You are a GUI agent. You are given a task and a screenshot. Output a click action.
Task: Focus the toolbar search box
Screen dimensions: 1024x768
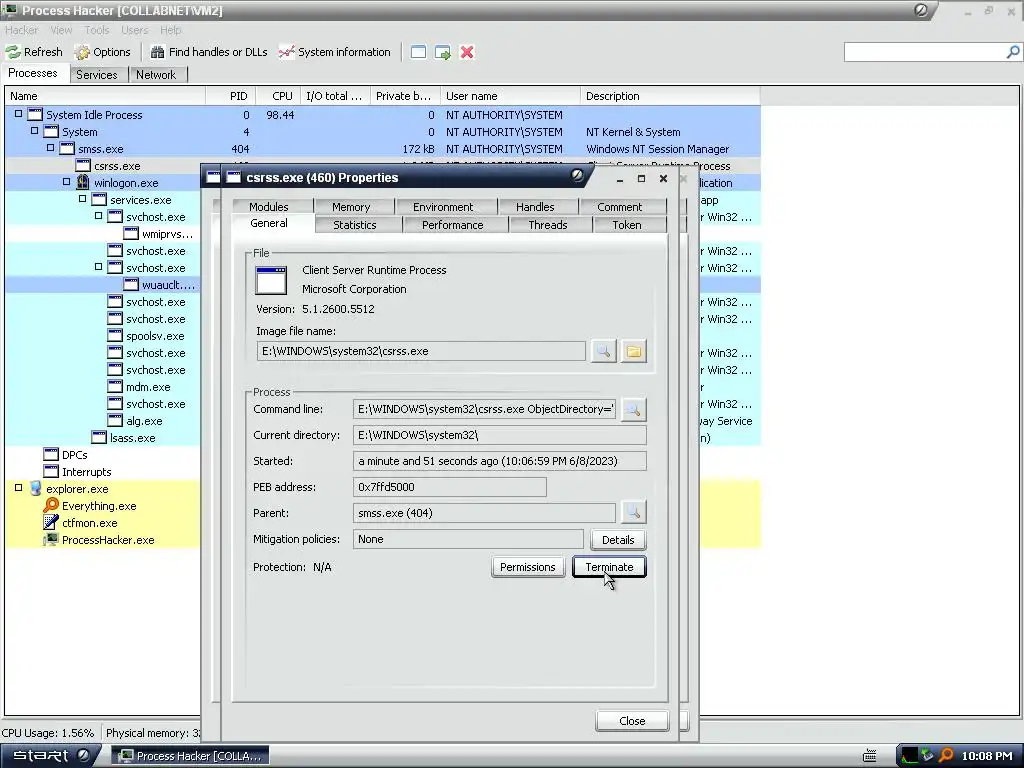click(925, 52)
